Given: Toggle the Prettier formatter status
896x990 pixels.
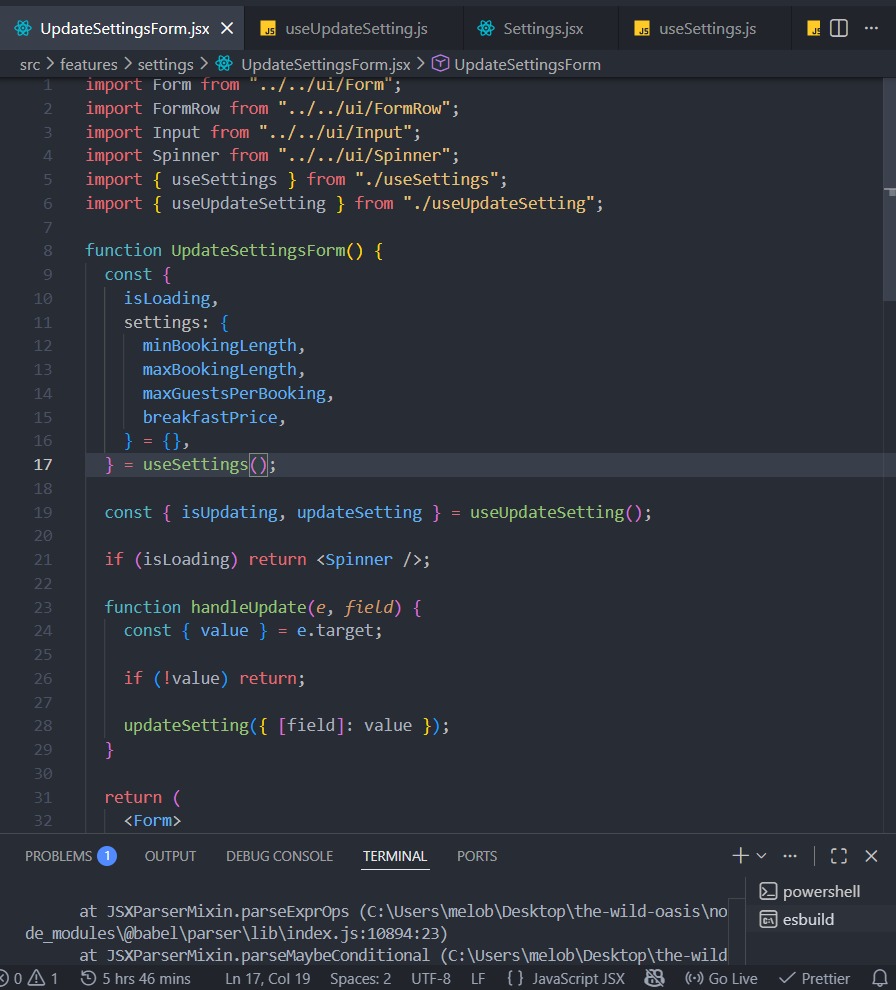Looking at the screenshot, I should click(x=815, y=978).
